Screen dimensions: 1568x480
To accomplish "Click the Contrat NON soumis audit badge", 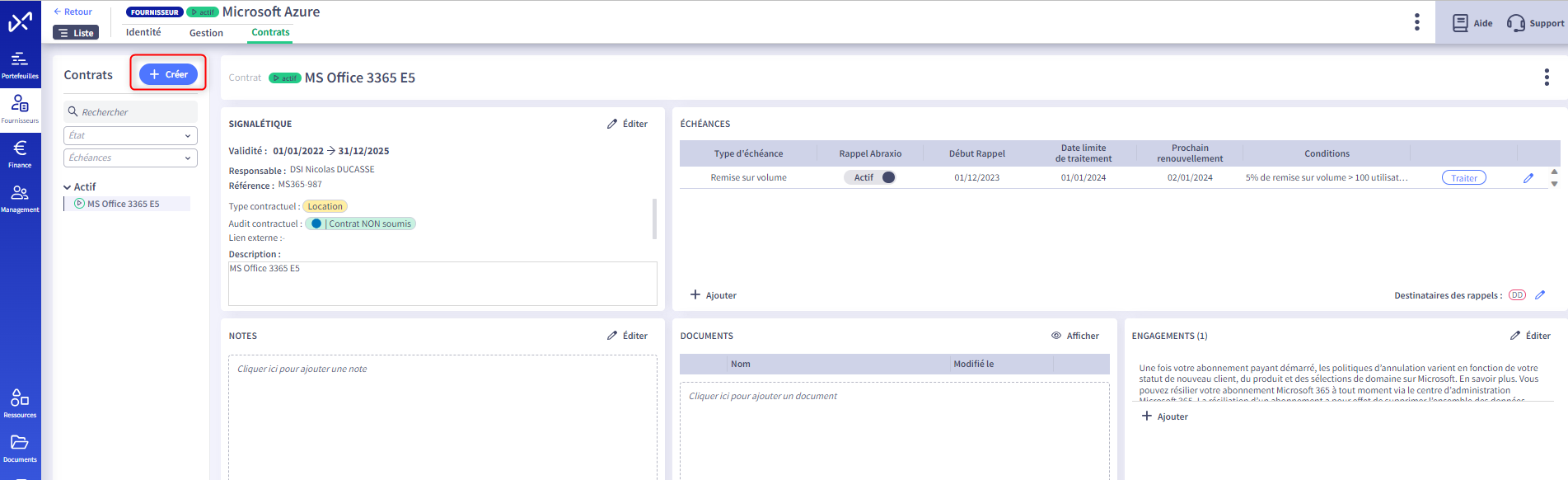I will click(x=361, y=224).
